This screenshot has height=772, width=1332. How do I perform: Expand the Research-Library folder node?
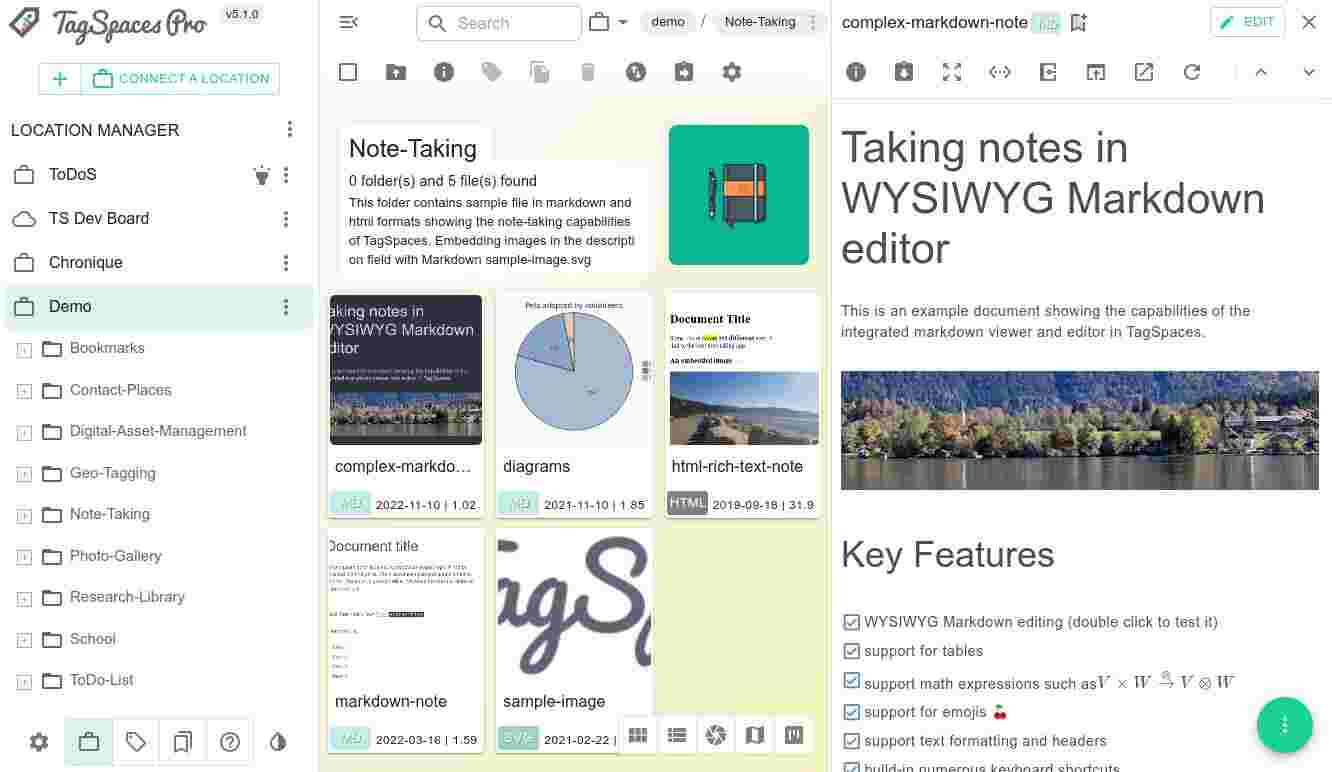[25, 598]
